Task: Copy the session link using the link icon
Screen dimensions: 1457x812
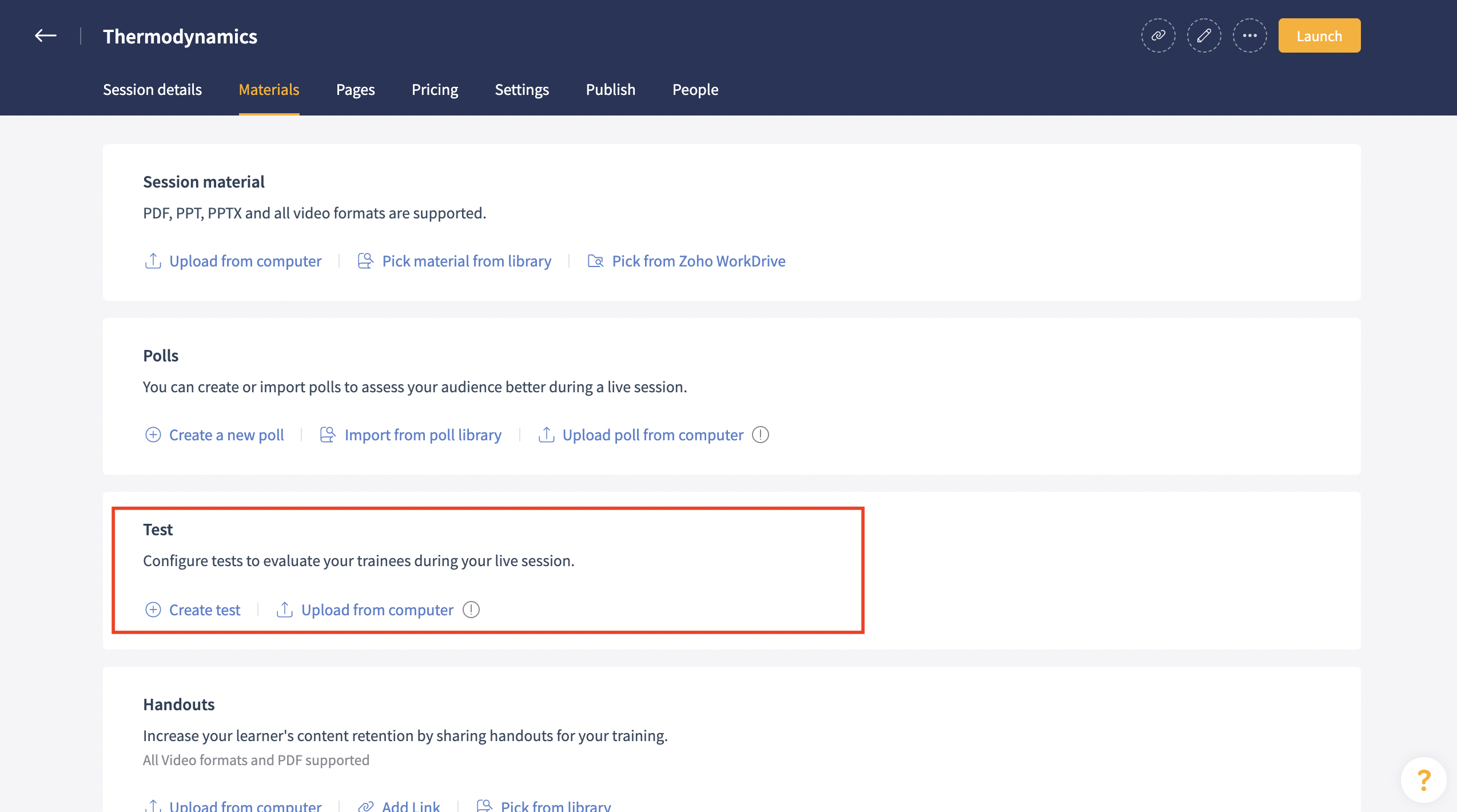Action: (1158, 36)
